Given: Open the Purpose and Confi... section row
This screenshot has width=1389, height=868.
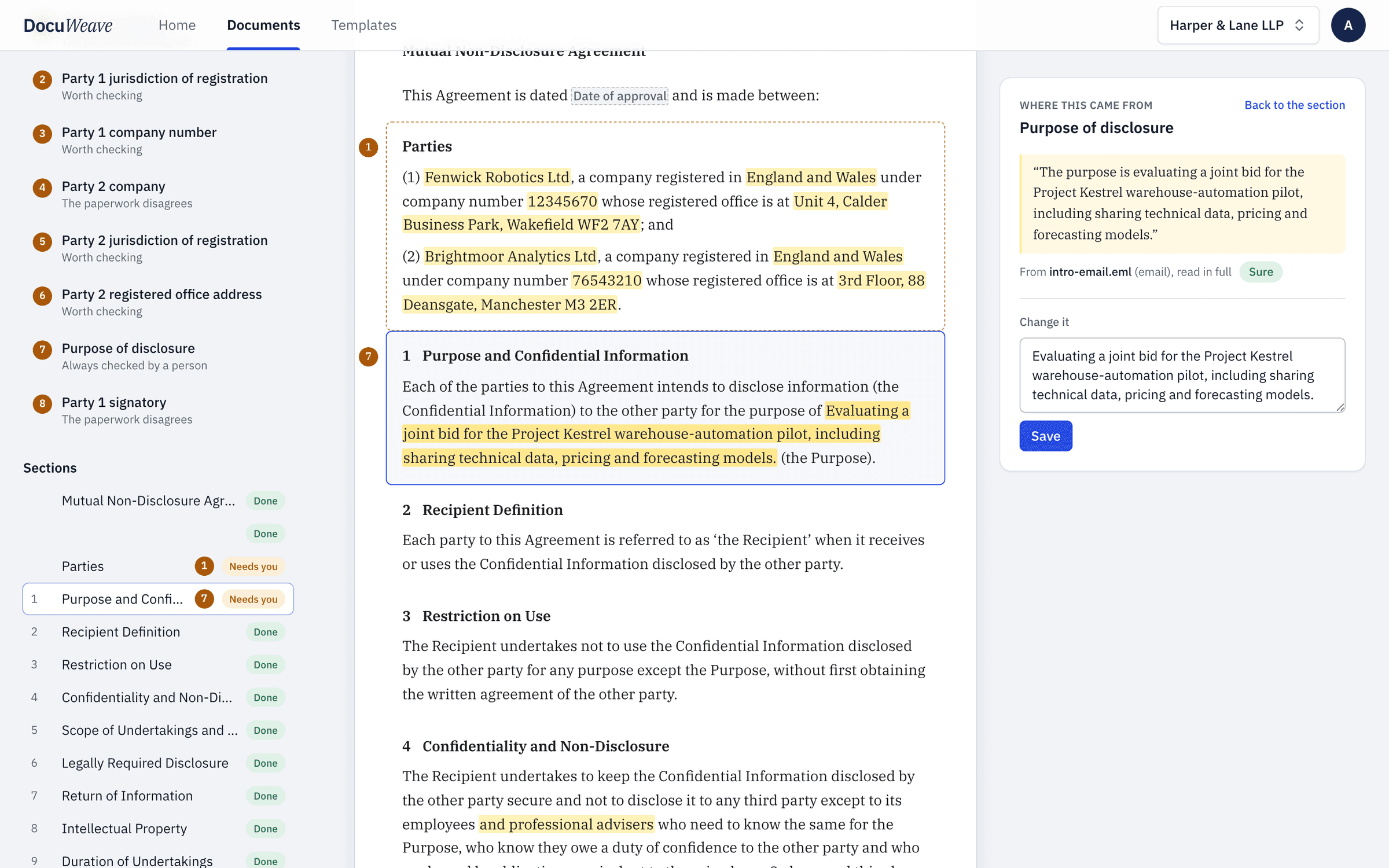Looking at the screenshot, I should click(157, 599).
